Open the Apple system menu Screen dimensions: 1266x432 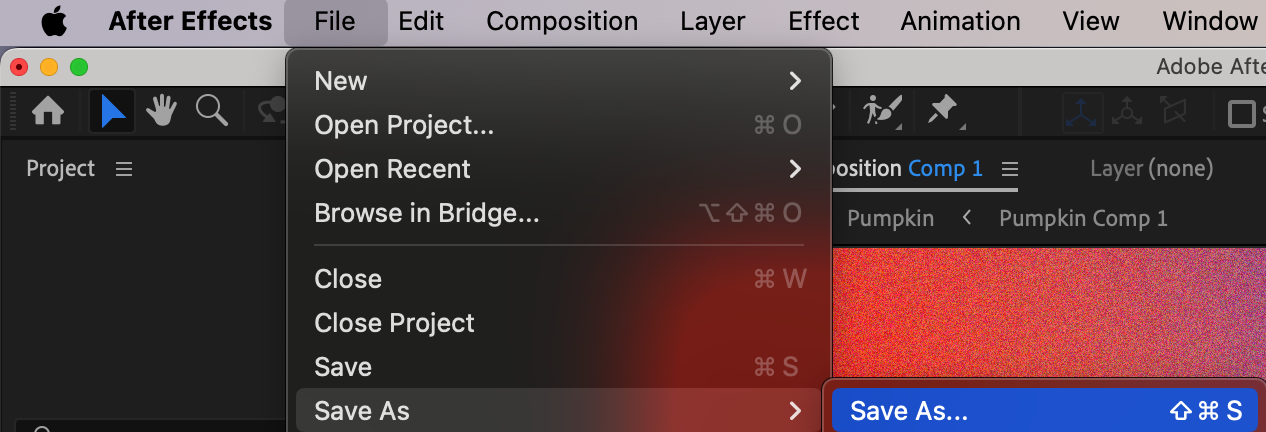point(54,21)
